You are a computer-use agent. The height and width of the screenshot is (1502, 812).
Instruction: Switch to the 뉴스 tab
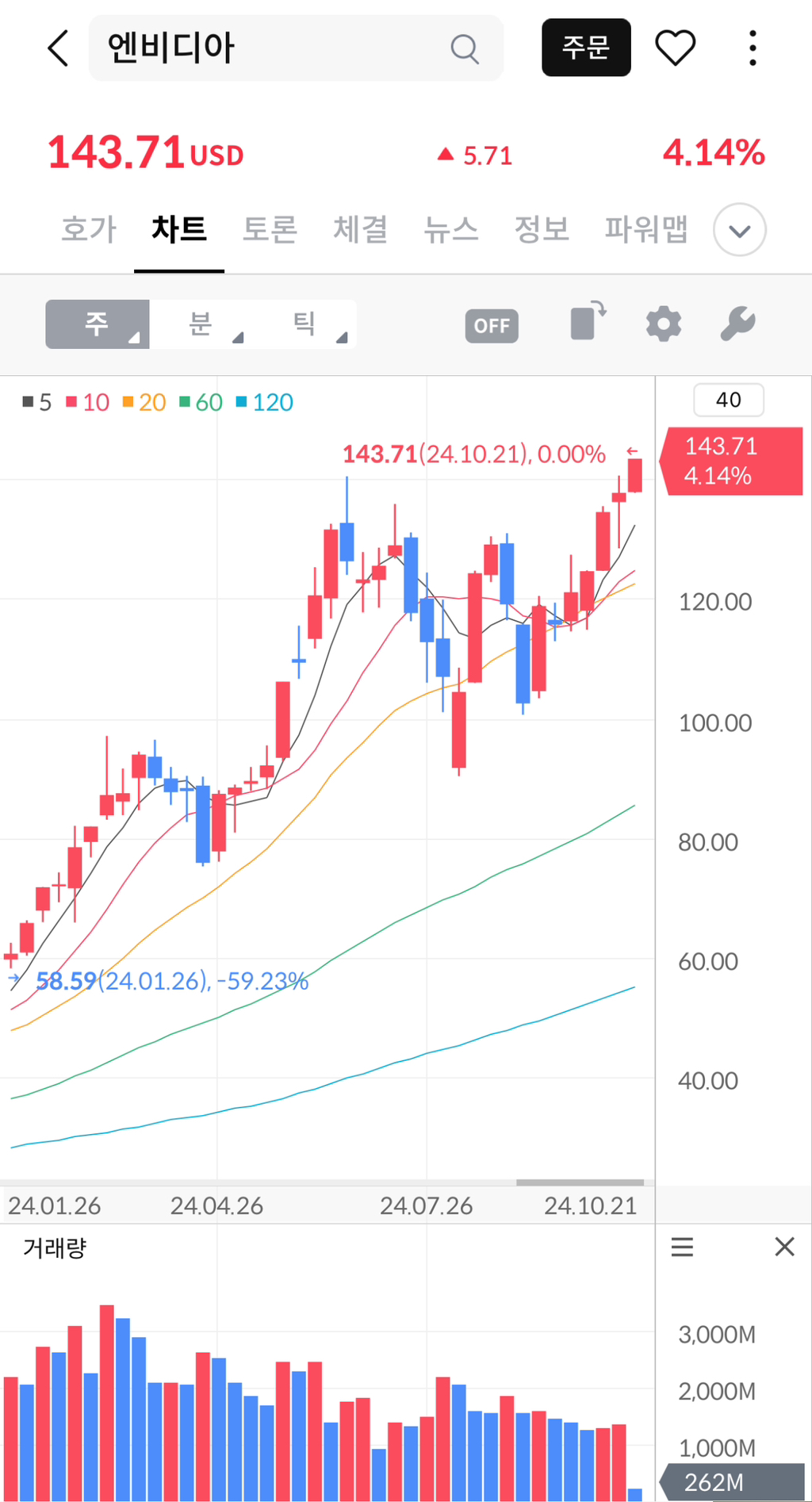click(x=450, y=230)
